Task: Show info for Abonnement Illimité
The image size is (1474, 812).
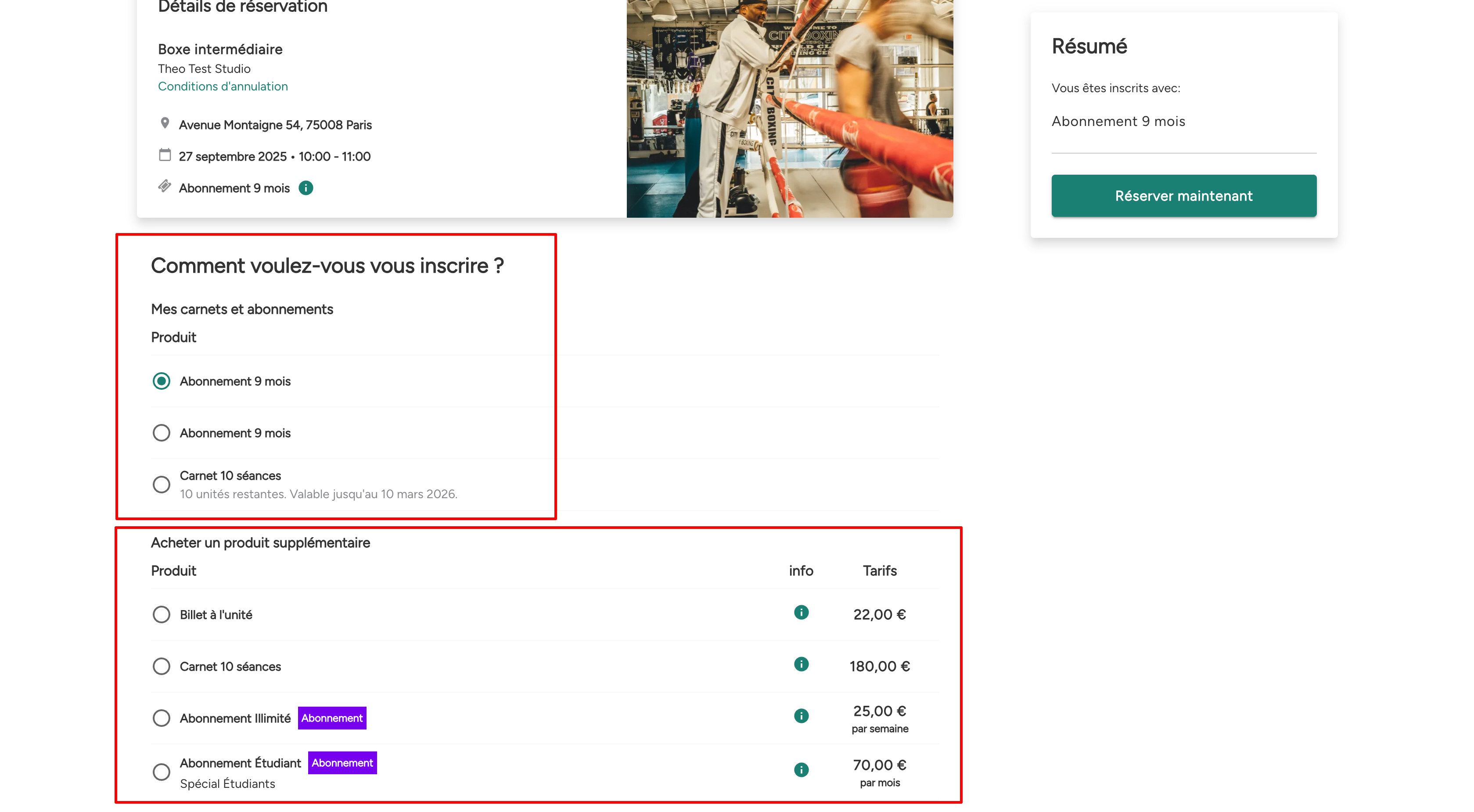Action: coord(801,716)
